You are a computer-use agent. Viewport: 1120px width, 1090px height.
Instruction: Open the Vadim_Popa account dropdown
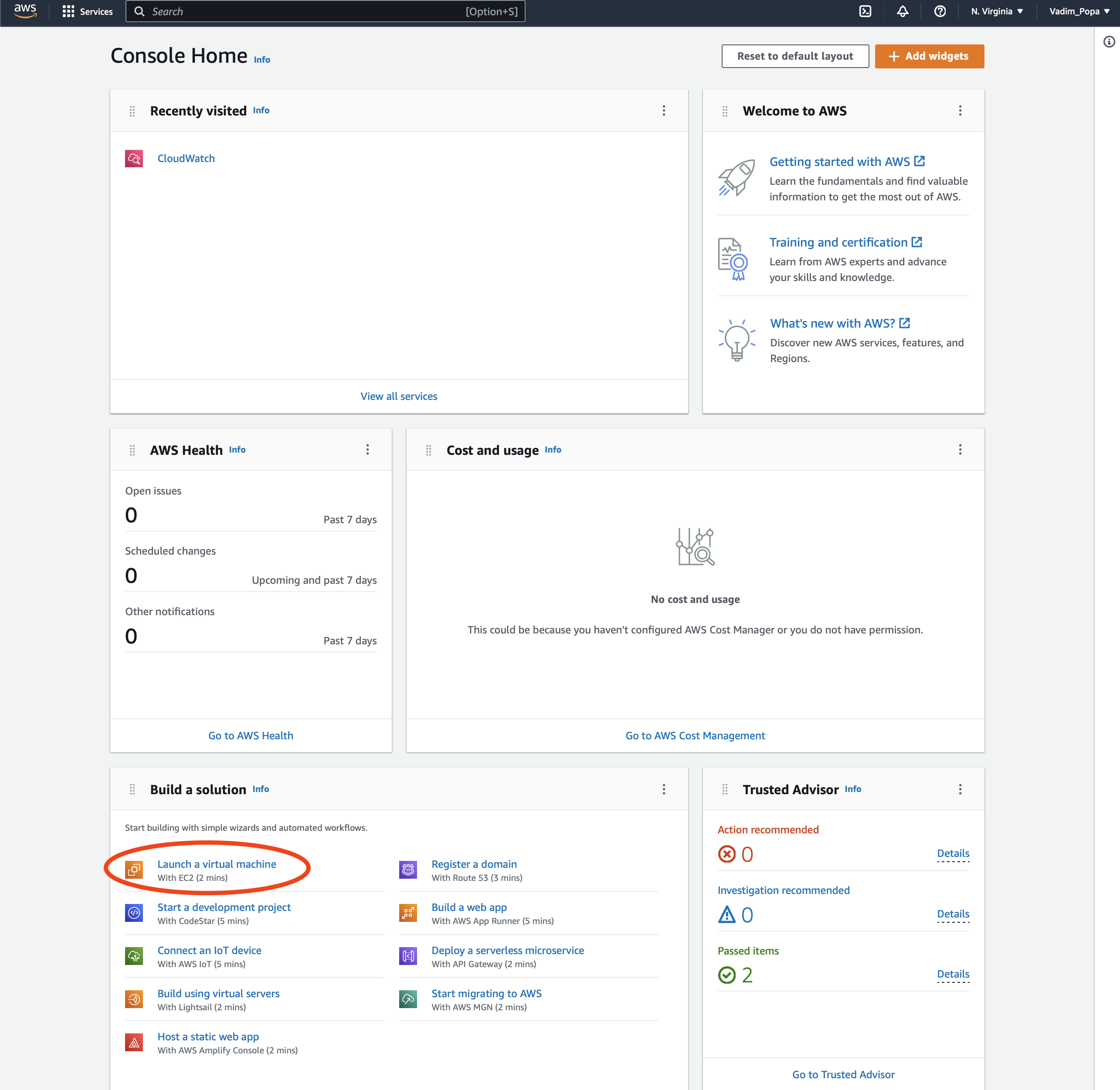[1079, 11]
